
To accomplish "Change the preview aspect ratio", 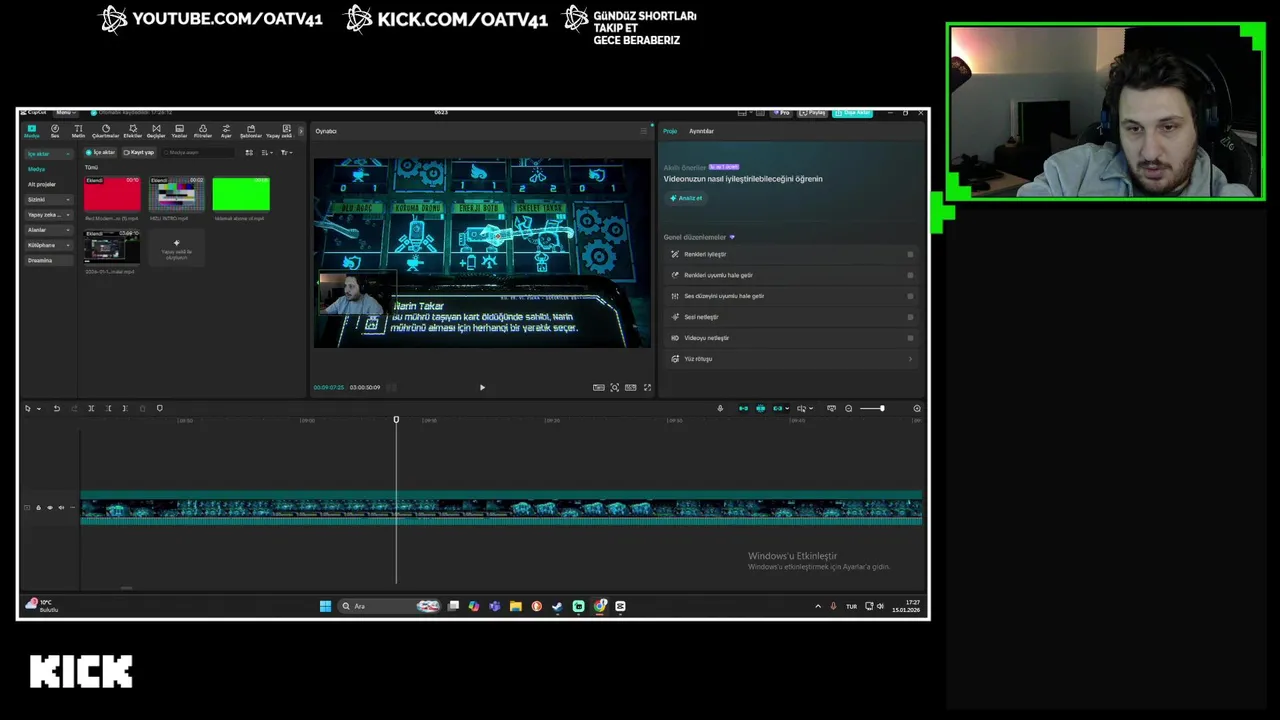I will tap(630, 387).
